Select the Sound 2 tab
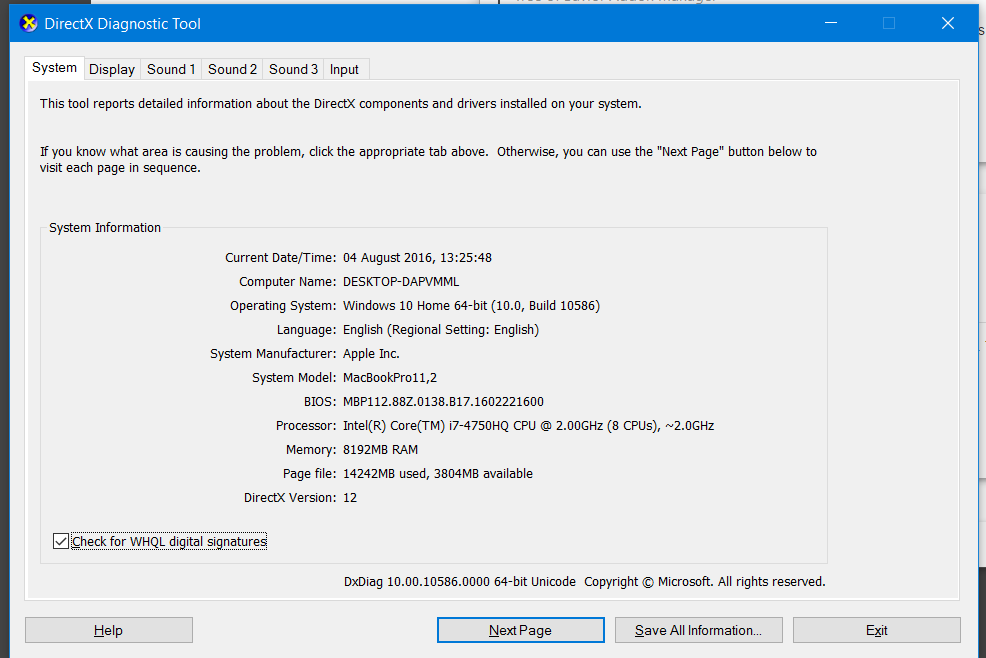The width and height of the screenshot is (986, 658). pos(232,69)
